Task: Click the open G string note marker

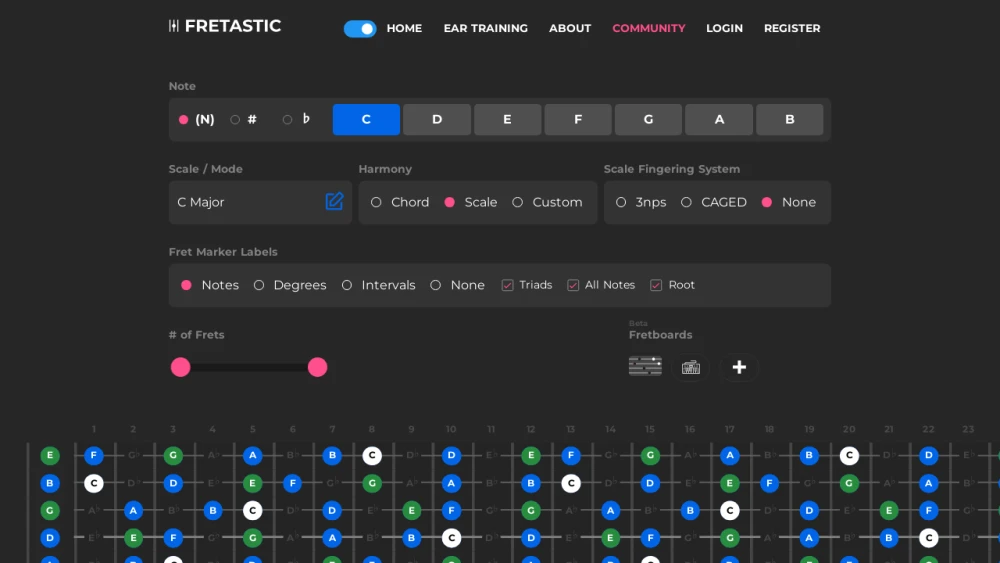Action: 50,510
